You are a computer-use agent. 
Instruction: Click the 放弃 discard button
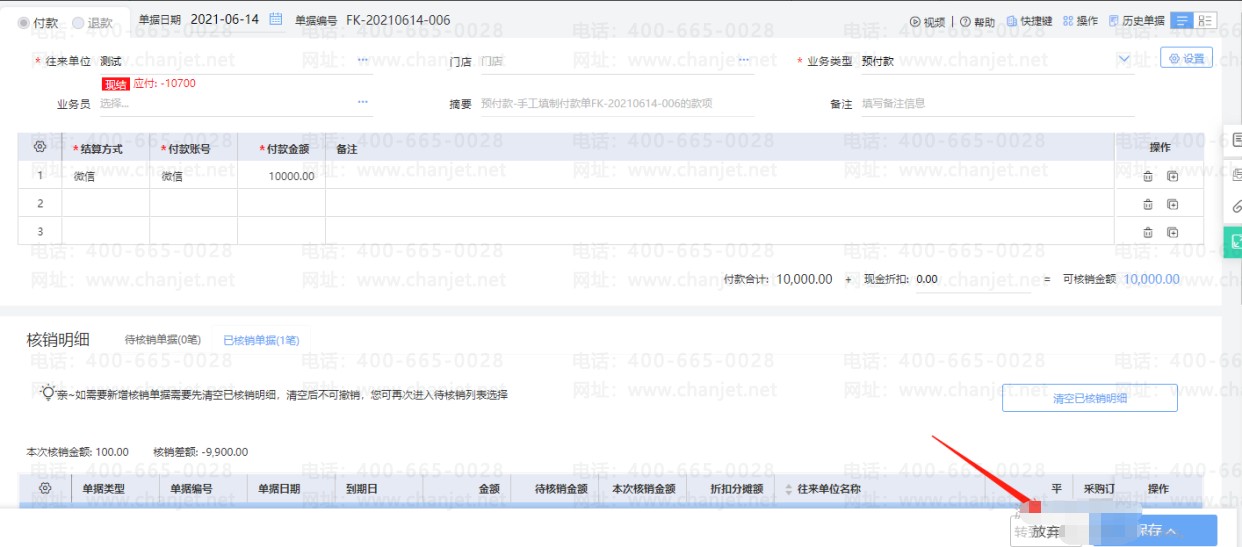[1047, 532]
